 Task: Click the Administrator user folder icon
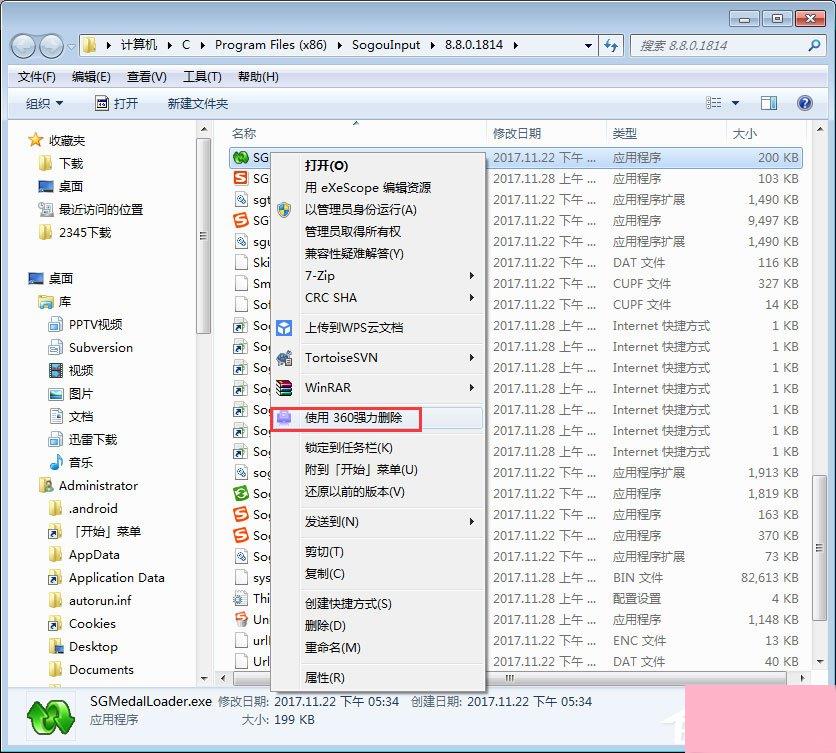(x=46, y=485)
